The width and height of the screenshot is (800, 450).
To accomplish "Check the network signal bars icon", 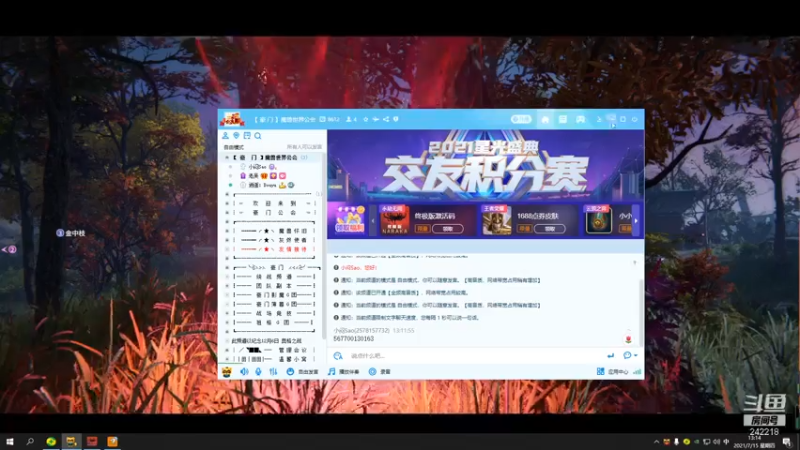I will pyautogui.click(x=637, y=371).
